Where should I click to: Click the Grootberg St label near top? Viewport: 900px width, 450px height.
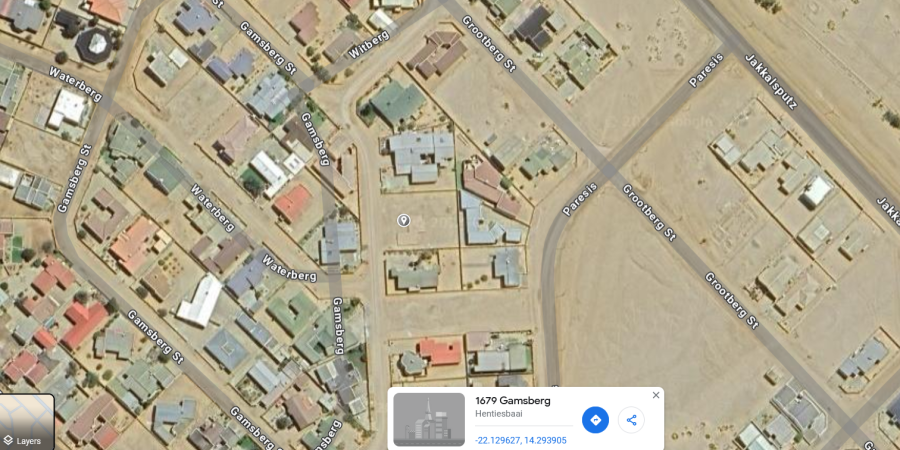[489, 45]
